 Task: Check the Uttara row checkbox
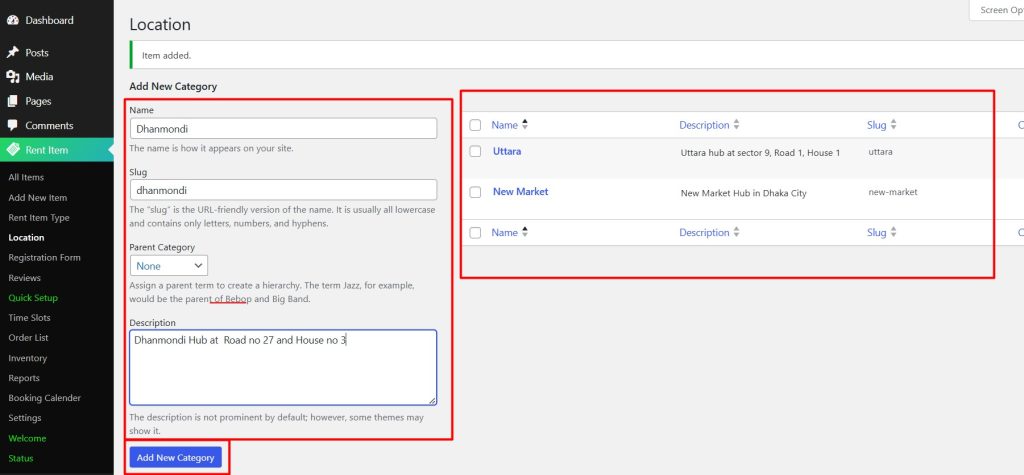[475, 152]
